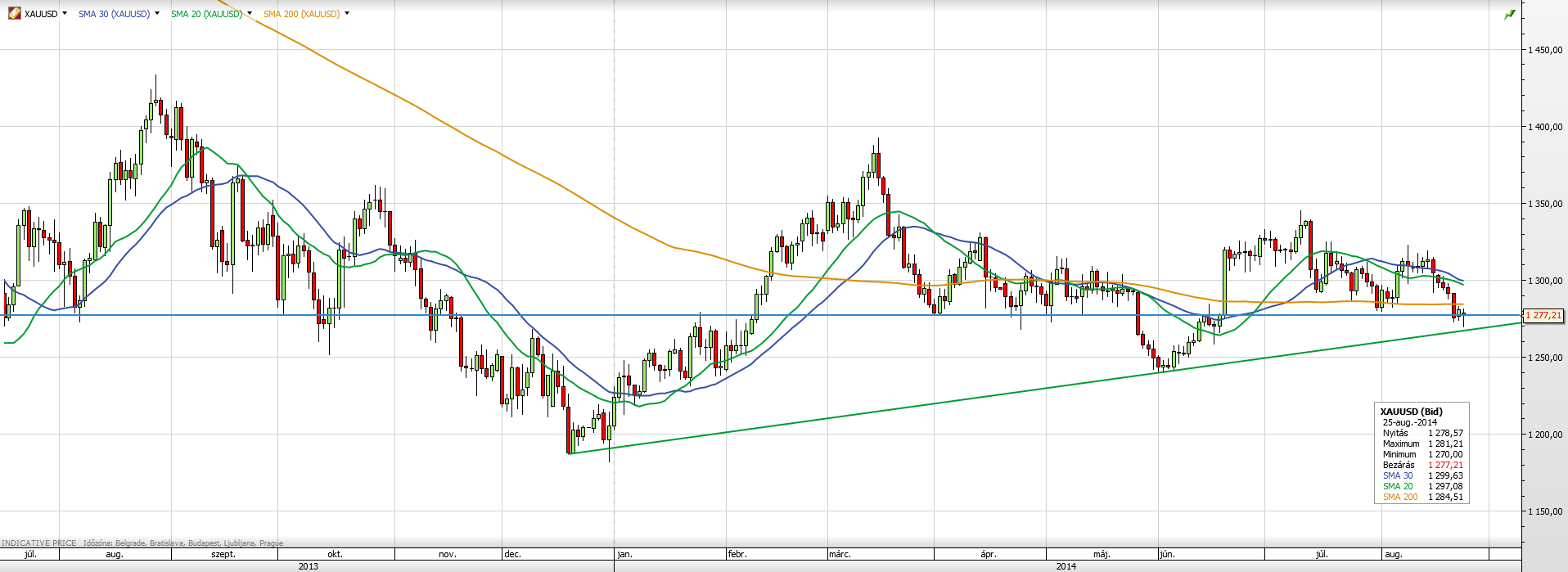Click the SMA 20 value 1 297,08

1446,486
